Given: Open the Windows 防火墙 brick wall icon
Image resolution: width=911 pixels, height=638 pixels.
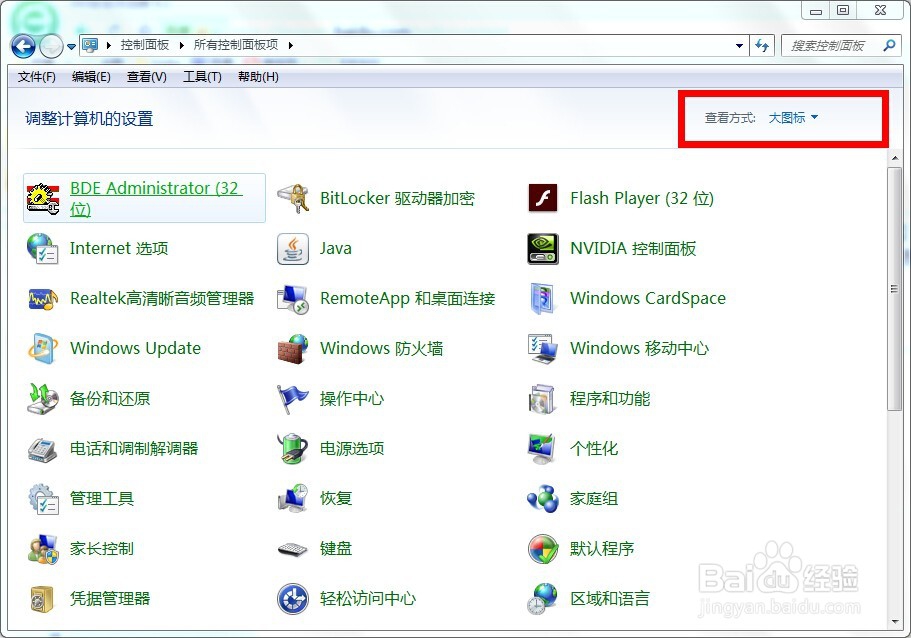Looking at the screenshot, I should click(293, 349).
